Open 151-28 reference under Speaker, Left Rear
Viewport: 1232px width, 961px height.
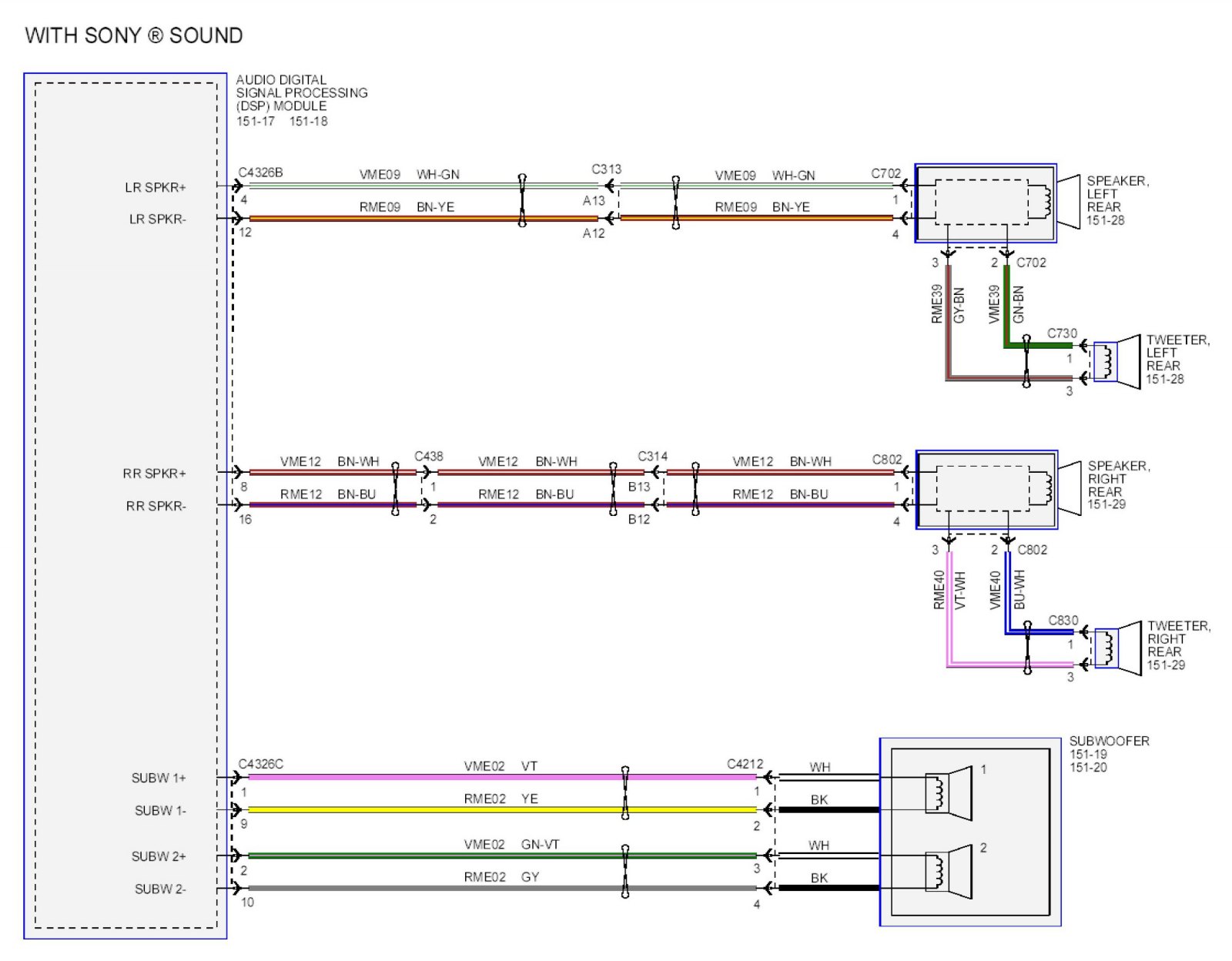coord(1106,220)
